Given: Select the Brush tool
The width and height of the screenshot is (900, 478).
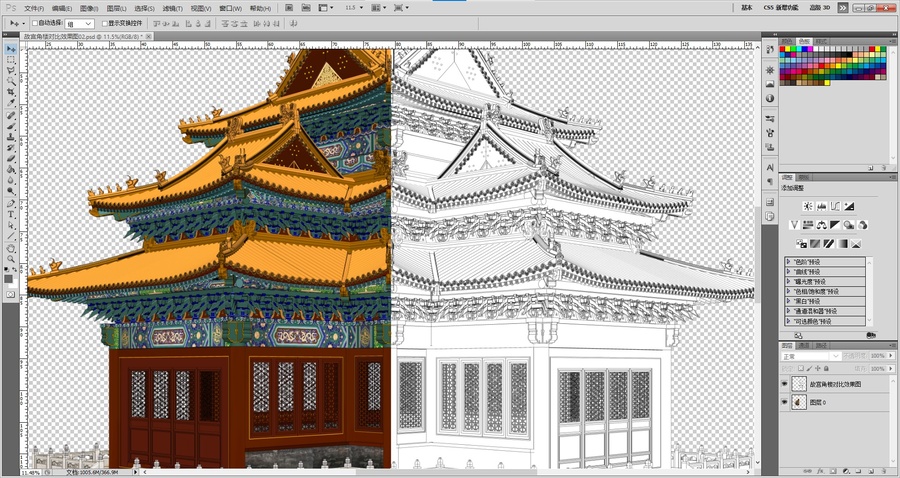Looking at the screenshot, I should [x=11, y=126].
